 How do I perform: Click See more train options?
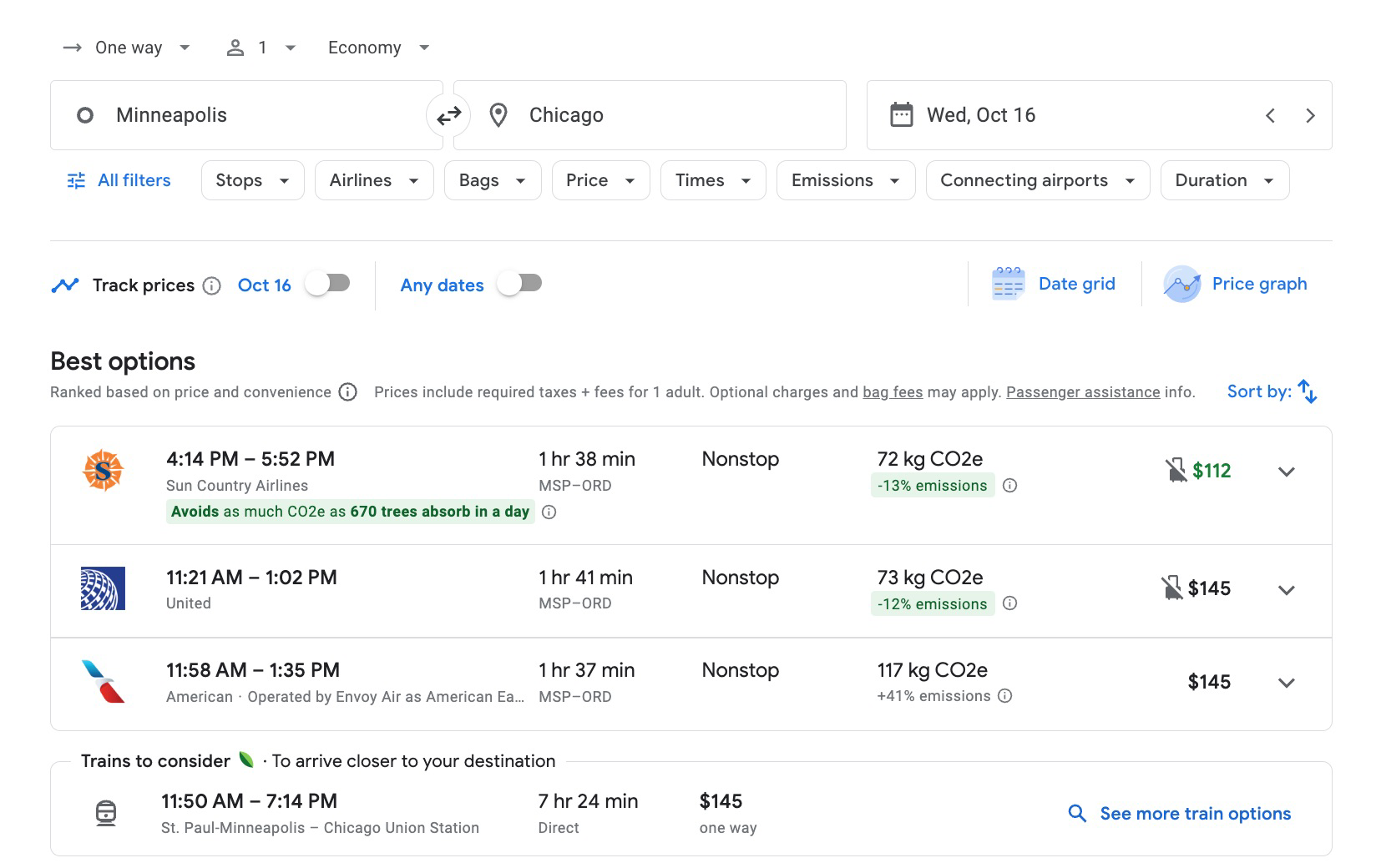click(x=1194, y=812)
